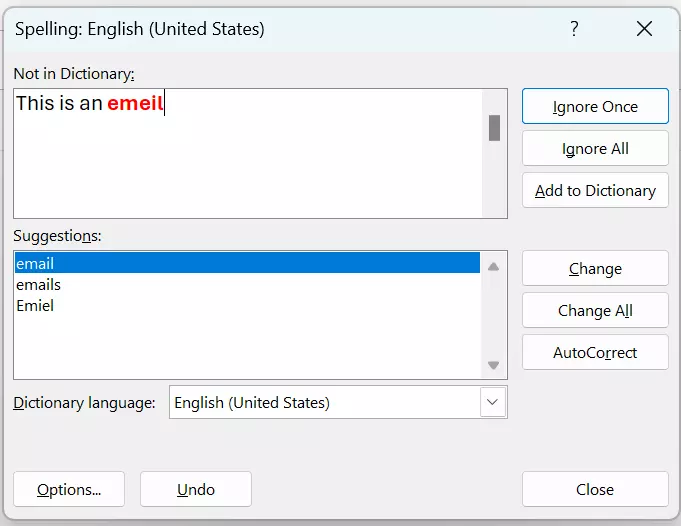The image size is (681, 526).
Task: Add correction via AutoCorrect button
Action: (595, 352)
